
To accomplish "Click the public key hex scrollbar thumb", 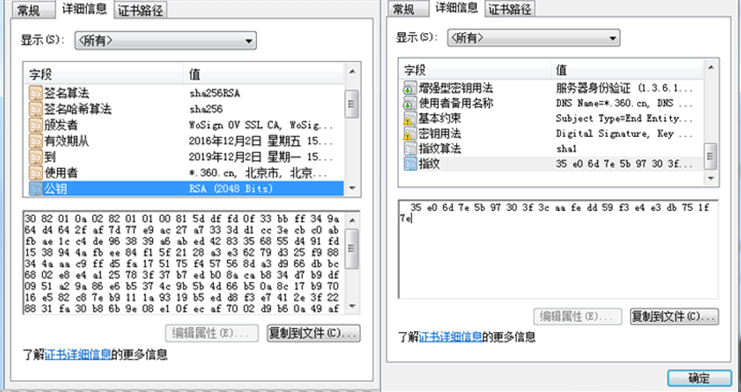I will (x=352, y=248).
